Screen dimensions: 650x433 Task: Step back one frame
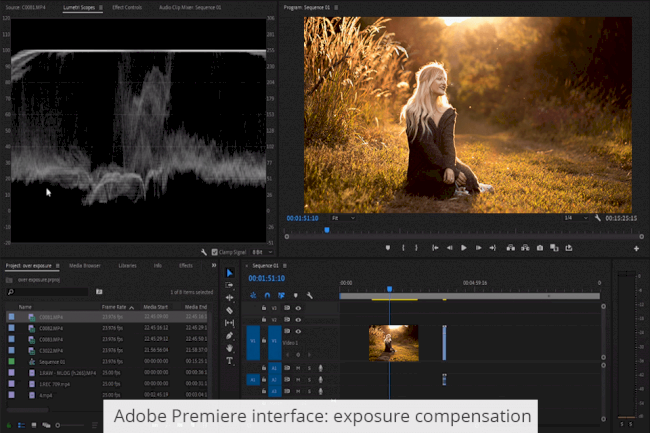pyautogui.click(x=449, y=248)
